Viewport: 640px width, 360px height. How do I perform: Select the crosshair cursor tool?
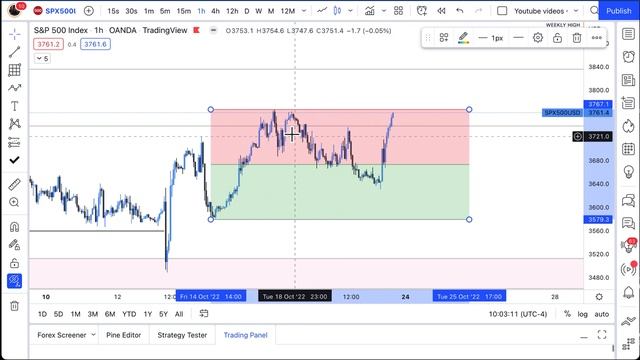(x=14, y=34)
